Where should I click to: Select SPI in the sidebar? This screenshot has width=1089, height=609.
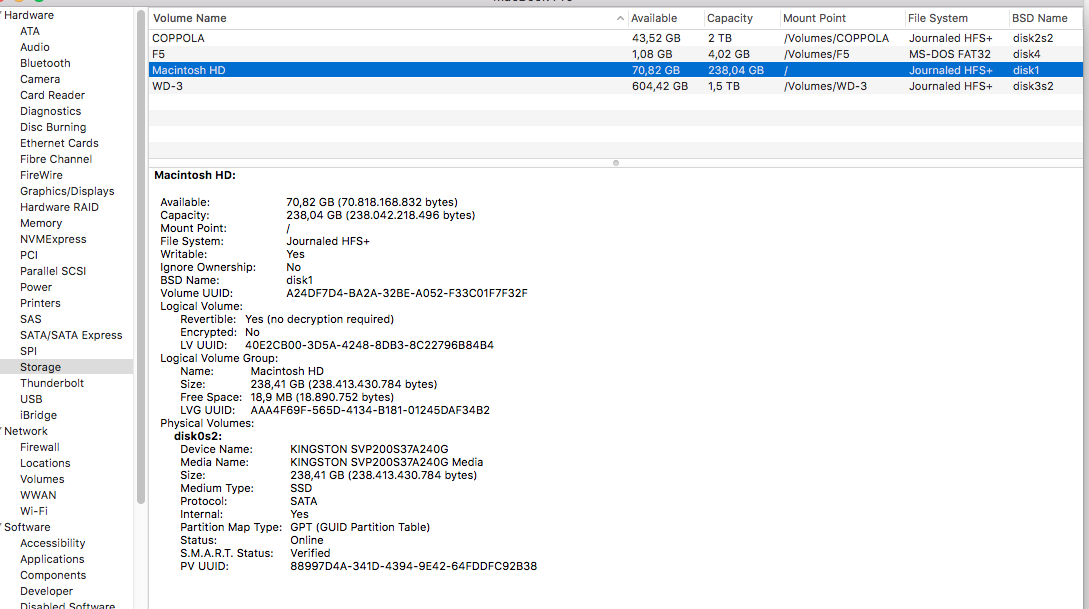click(x=28, y=351)
